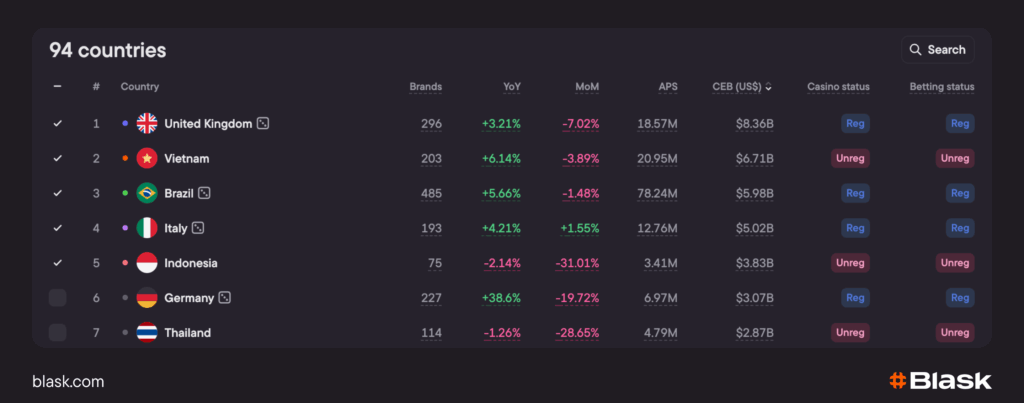Click the United Kingdom flag icon

(x=147, y=124)
